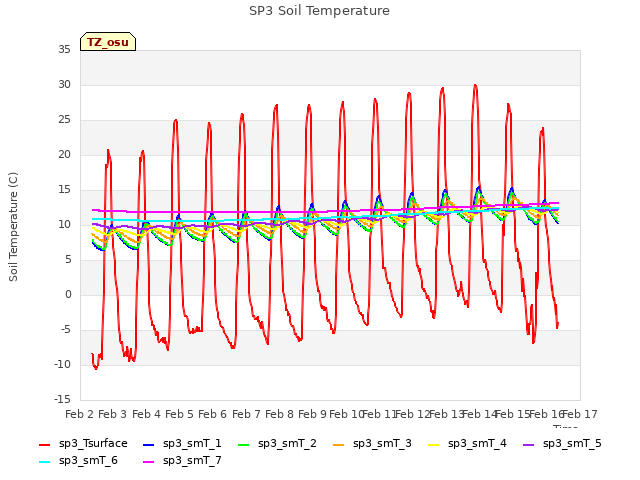Screen dimensions: 640x480
Task: Click the Feb 17 x-axis tick label
Action: click(x=580, y=414)
